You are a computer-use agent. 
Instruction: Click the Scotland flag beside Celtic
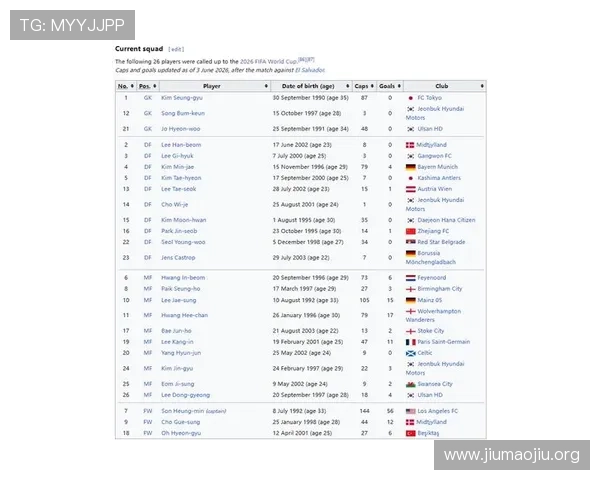pyautogui.click(x=411, y=353)
